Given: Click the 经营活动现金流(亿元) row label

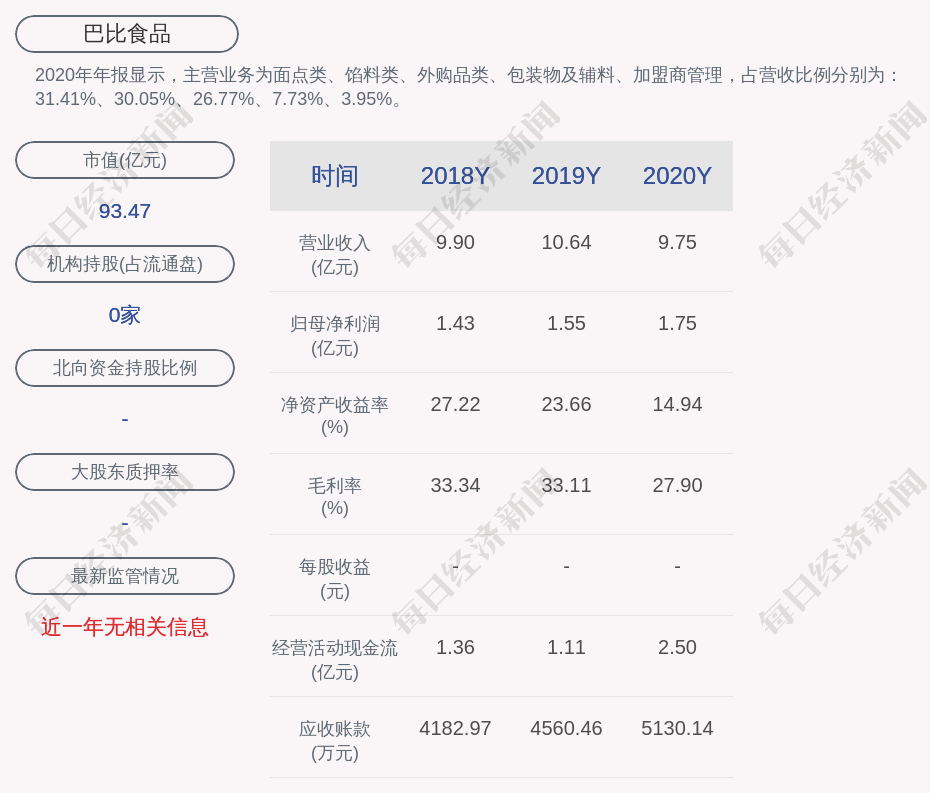Looking at the screenshot, I should coord(334,660).
